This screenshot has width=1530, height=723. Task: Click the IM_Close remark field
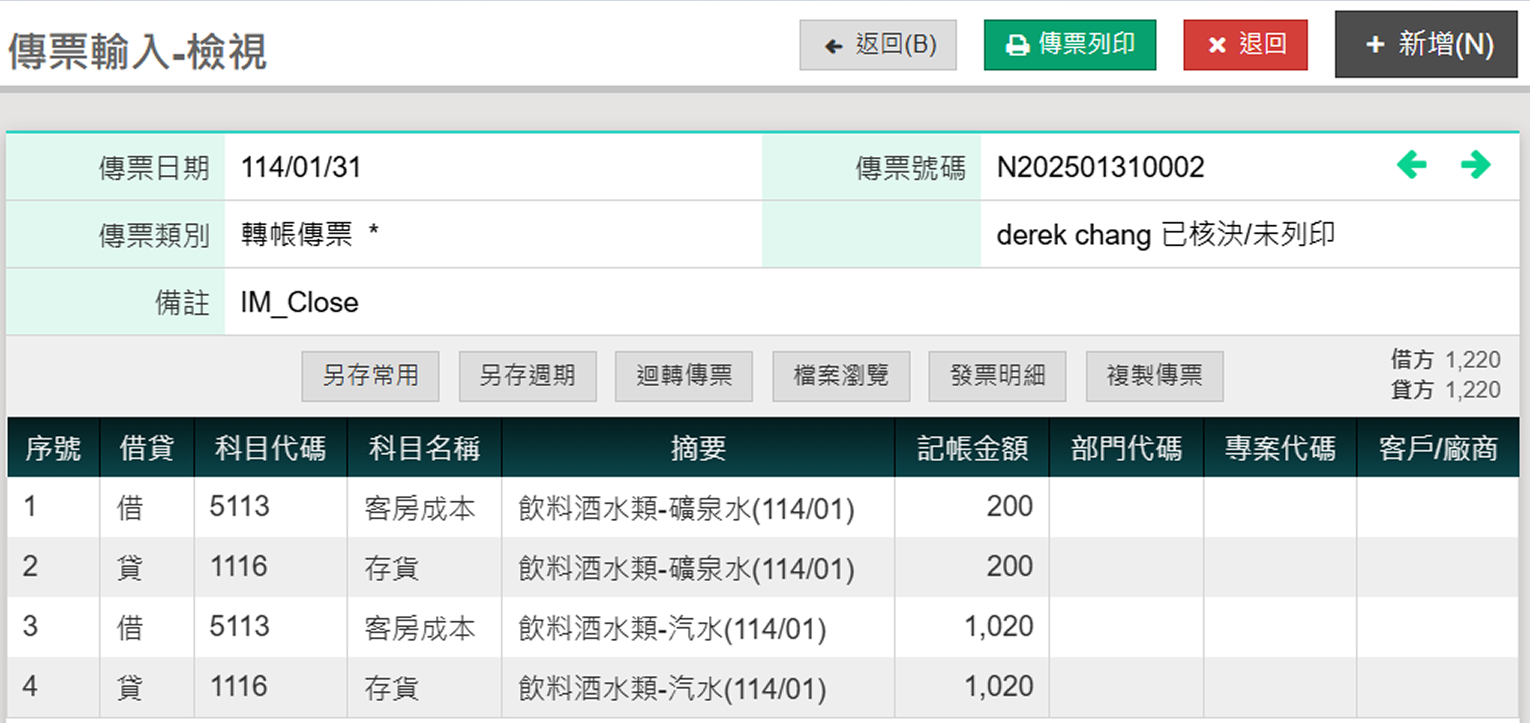[299, 302]
